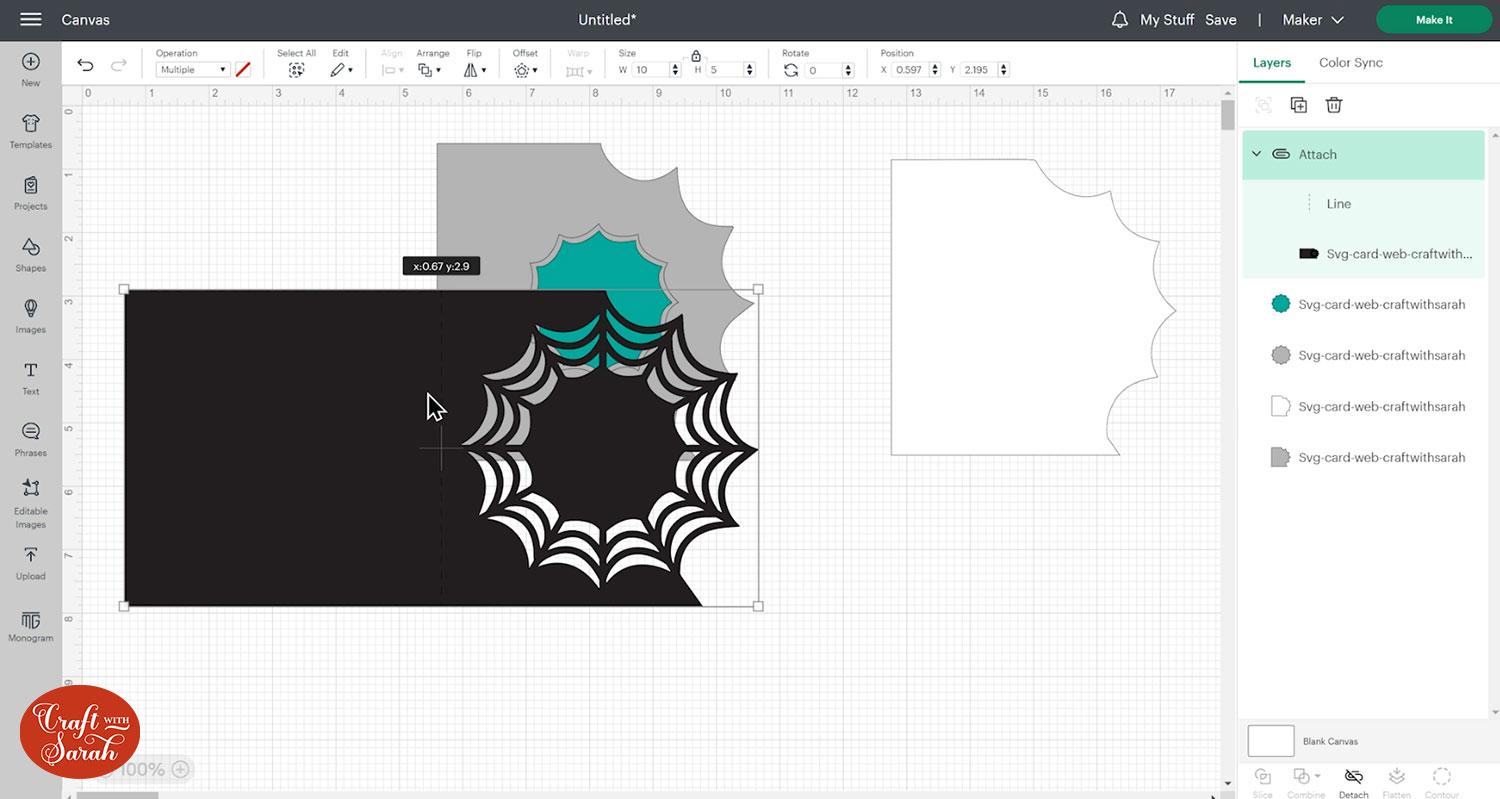The height and width of the screenshot is (799, 1500).
Task: Click the width W size field
Action: (656, 70)
